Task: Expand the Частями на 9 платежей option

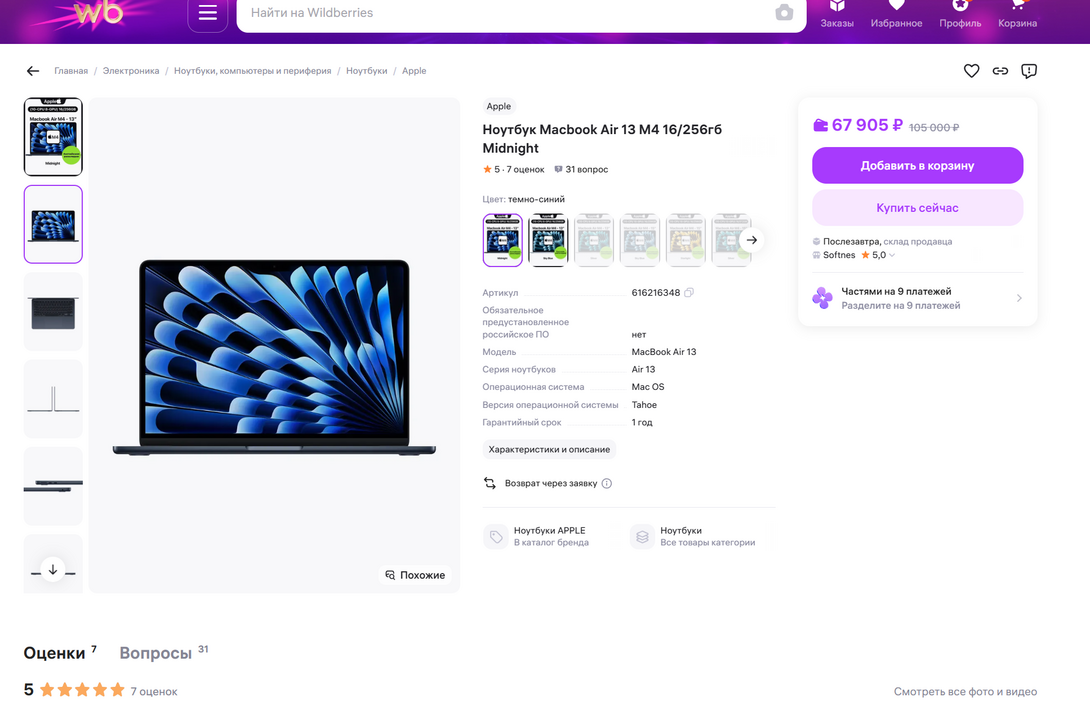Action: coord(1019,298)
